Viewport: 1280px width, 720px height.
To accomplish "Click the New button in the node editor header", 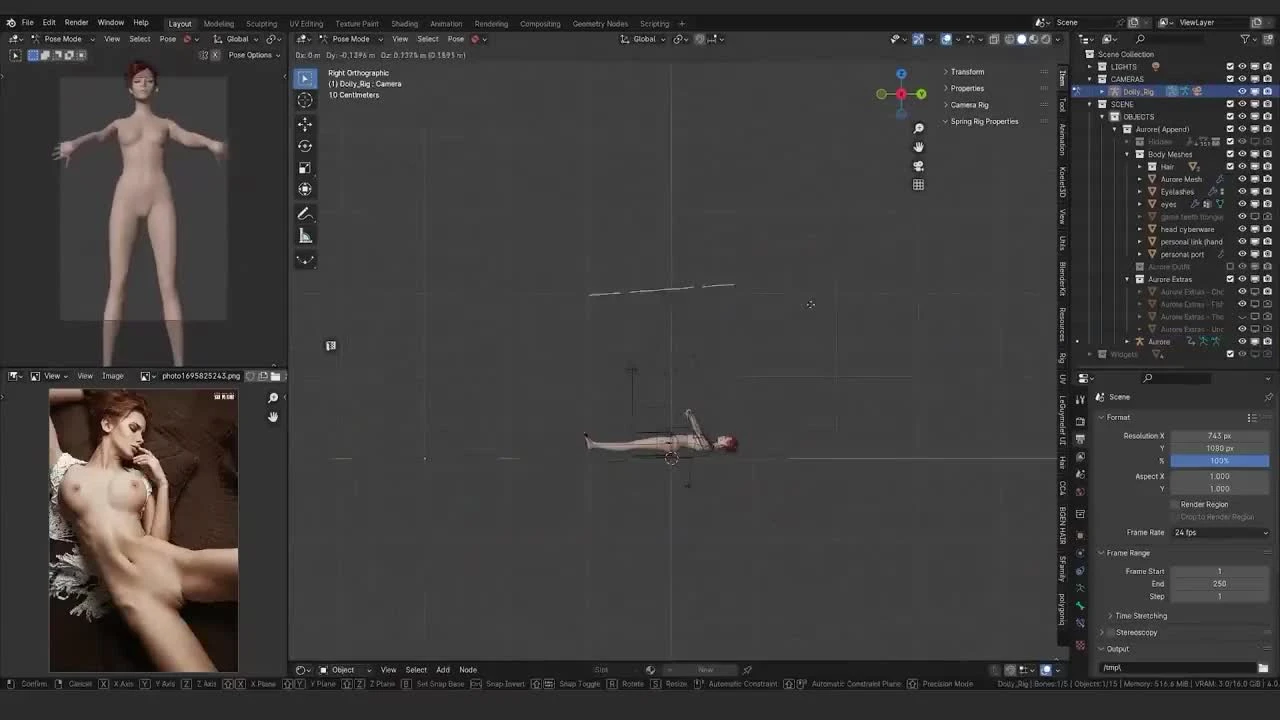I will pyautogui.click(x=705, y=669).
